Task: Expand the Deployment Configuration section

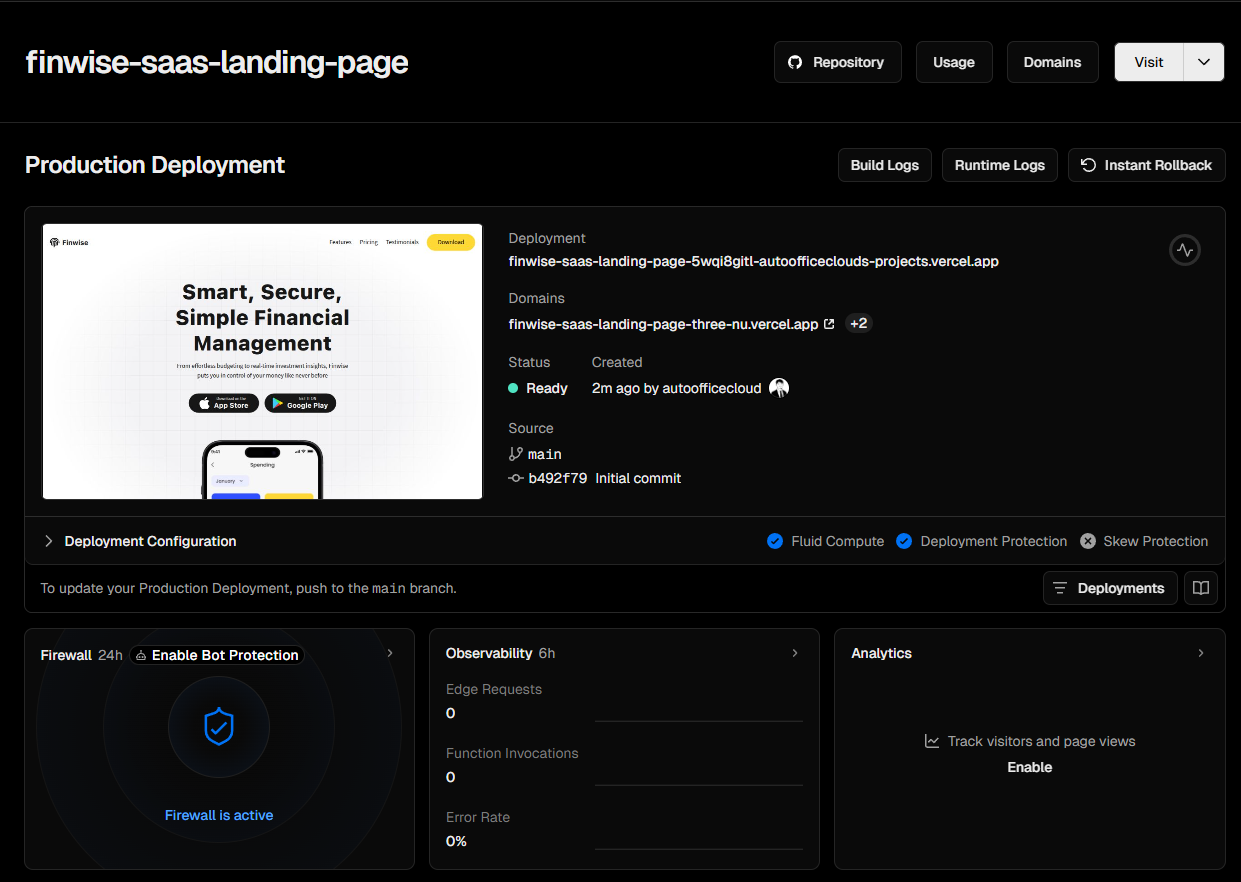Action: [140, 541]
